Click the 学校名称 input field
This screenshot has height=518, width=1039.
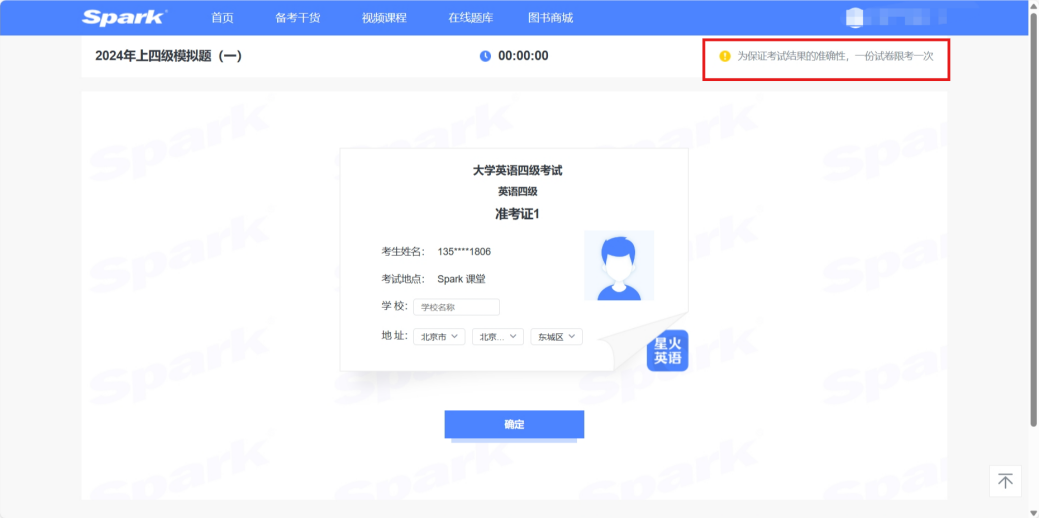456,307
